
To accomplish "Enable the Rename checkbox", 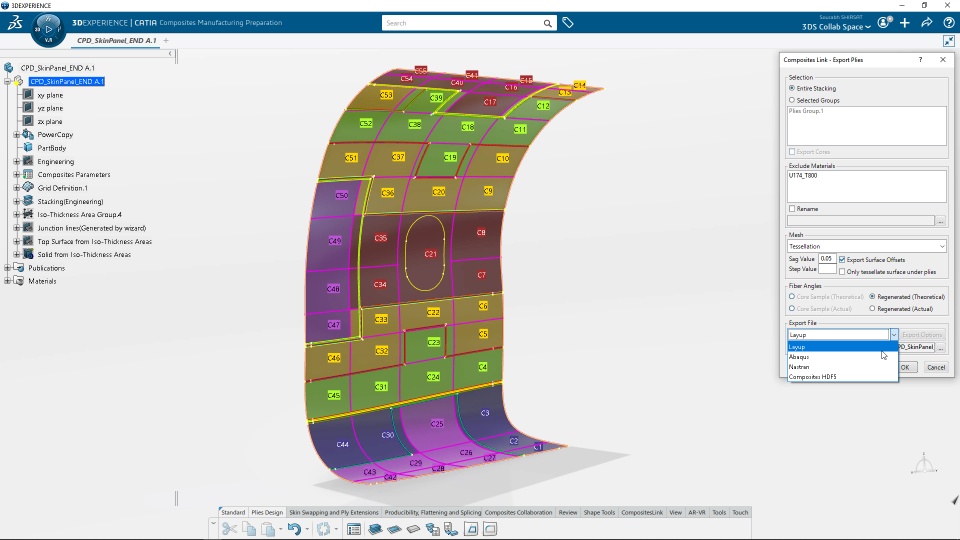I will (792, 209).
